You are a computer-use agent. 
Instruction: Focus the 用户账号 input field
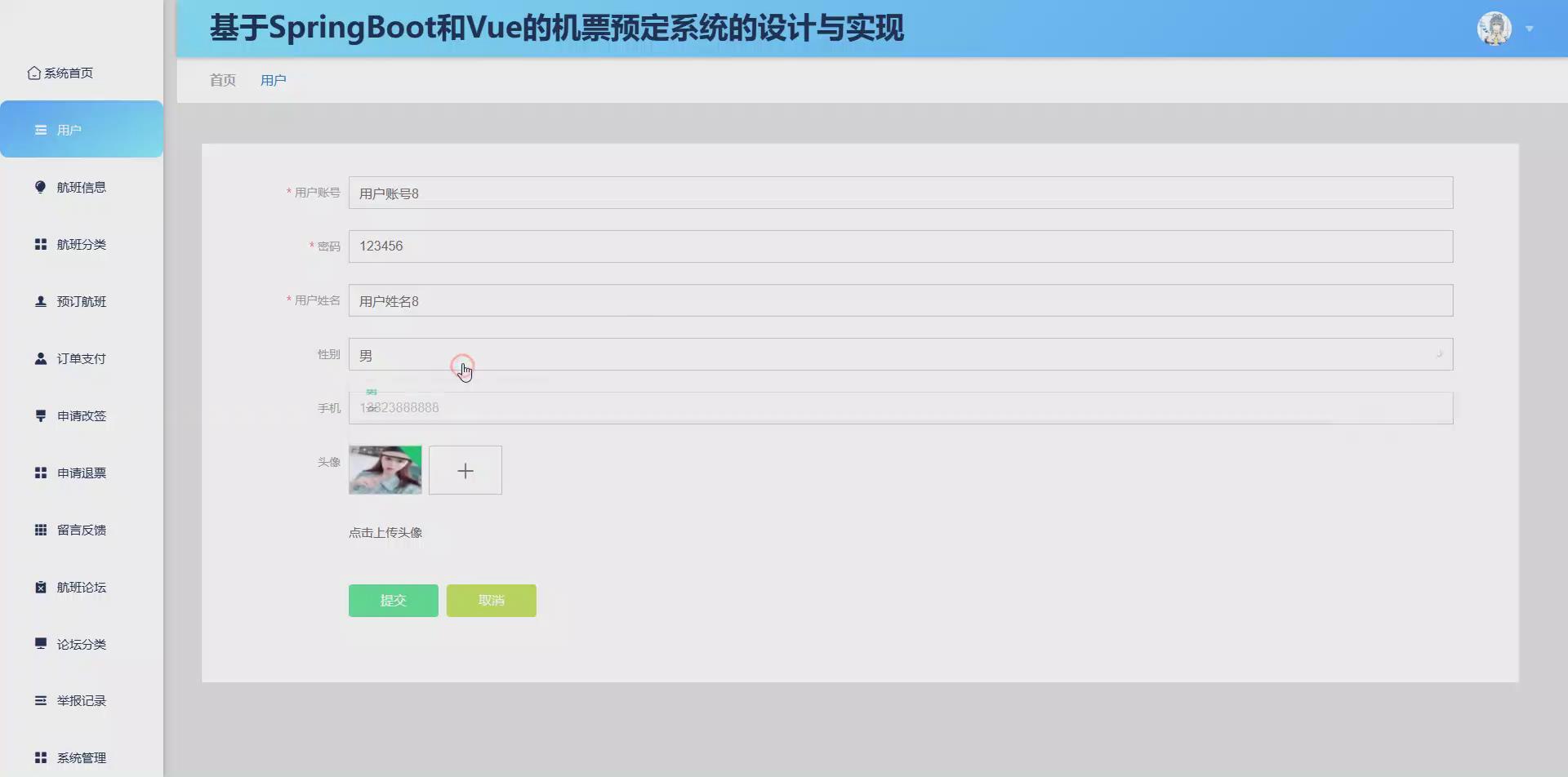(901, 193)
